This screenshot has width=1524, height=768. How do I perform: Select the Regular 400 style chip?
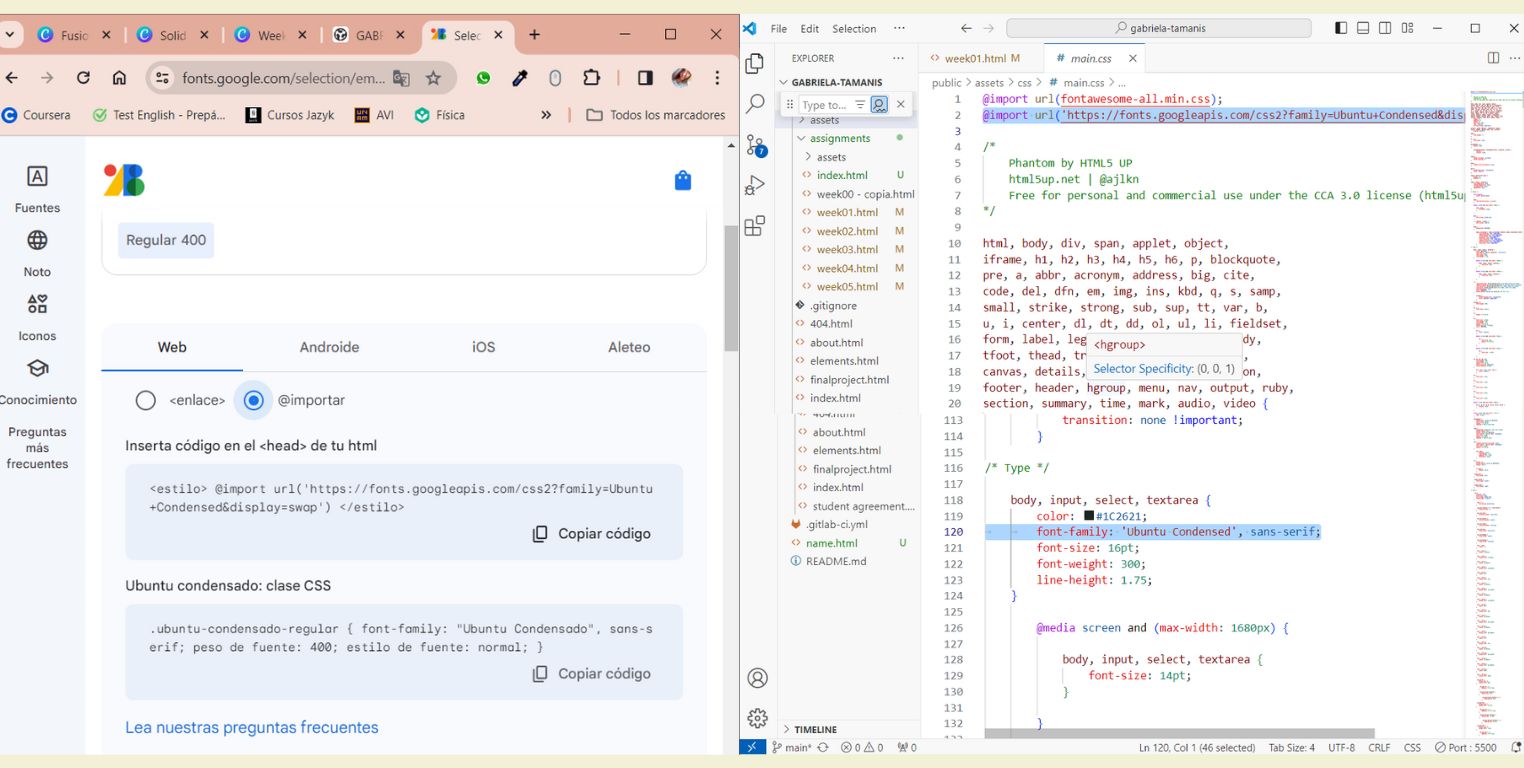[x=166, y=240]
